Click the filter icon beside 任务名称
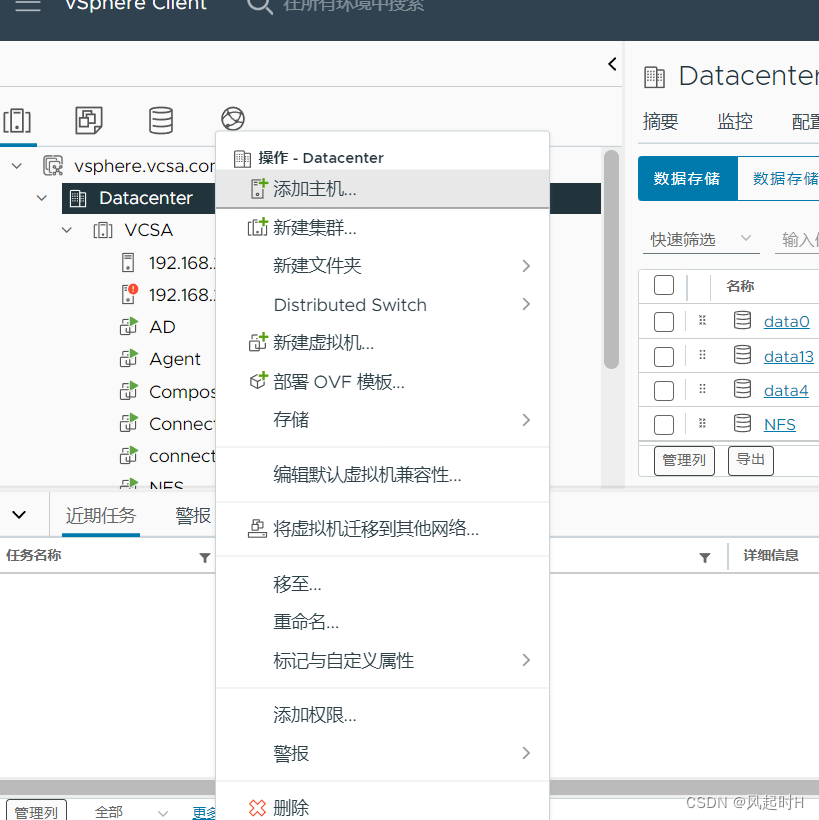The height and width of the screenshot is (820, 819). [x=205, y=558]
